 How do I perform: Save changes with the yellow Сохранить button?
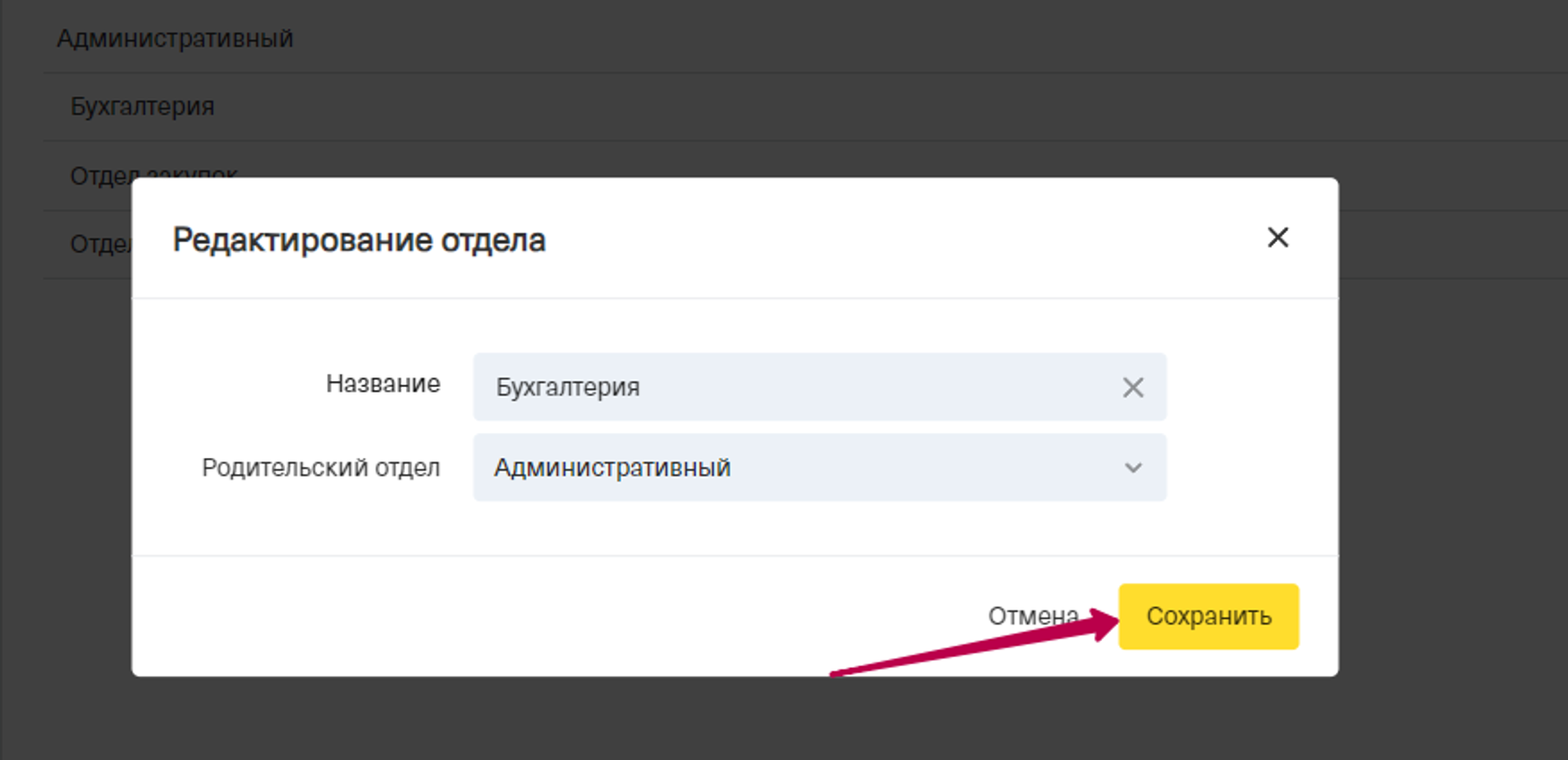coord(1208,617)
